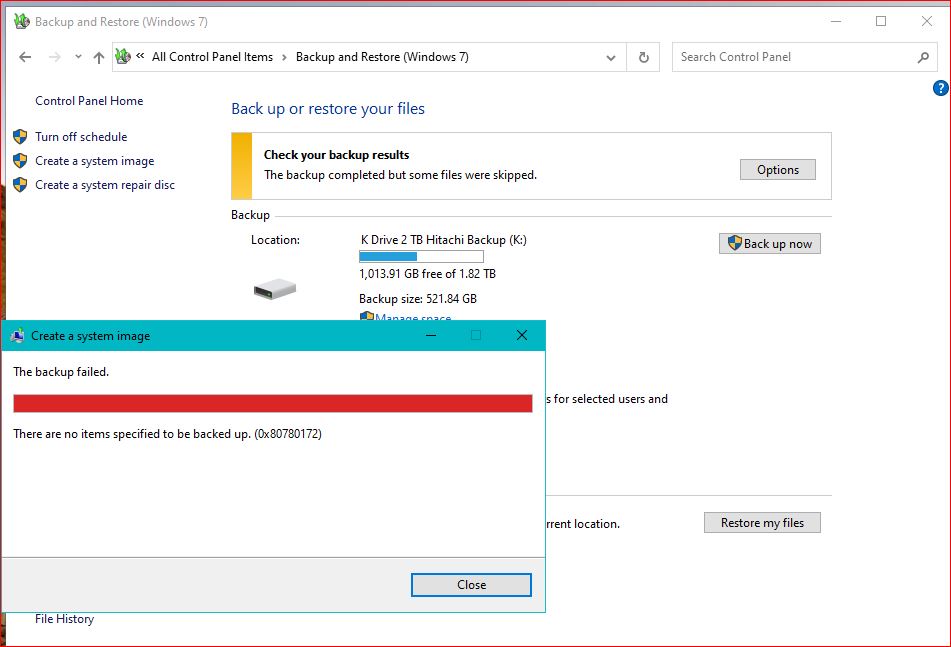Image resolution: width=951 pixels, height=647 pixels.
Task: Click the search magnifier icon
Action: click(923, 58)
